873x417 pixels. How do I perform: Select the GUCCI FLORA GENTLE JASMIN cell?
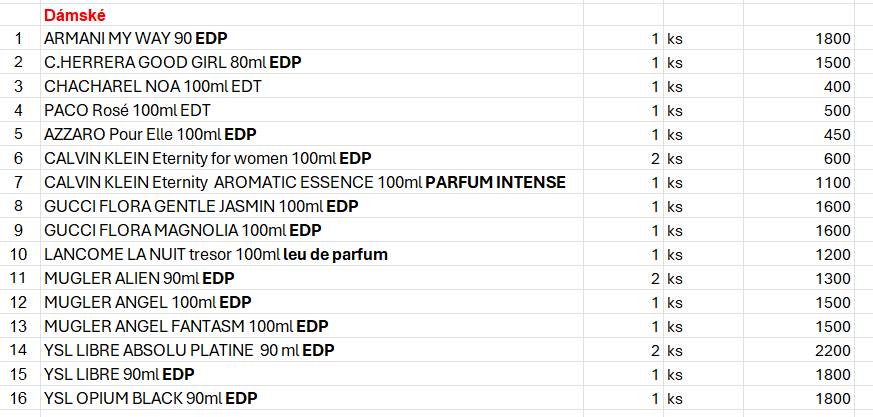click(x=312, y=205)
